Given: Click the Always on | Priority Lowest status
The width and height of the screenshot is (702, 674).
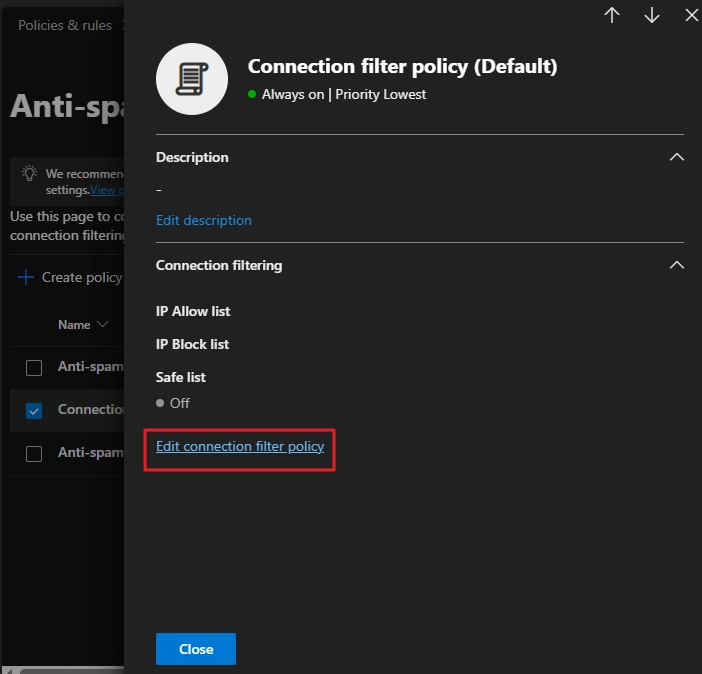Looking at the screenshot, I should pyautogui.click(x=337, y=94).
